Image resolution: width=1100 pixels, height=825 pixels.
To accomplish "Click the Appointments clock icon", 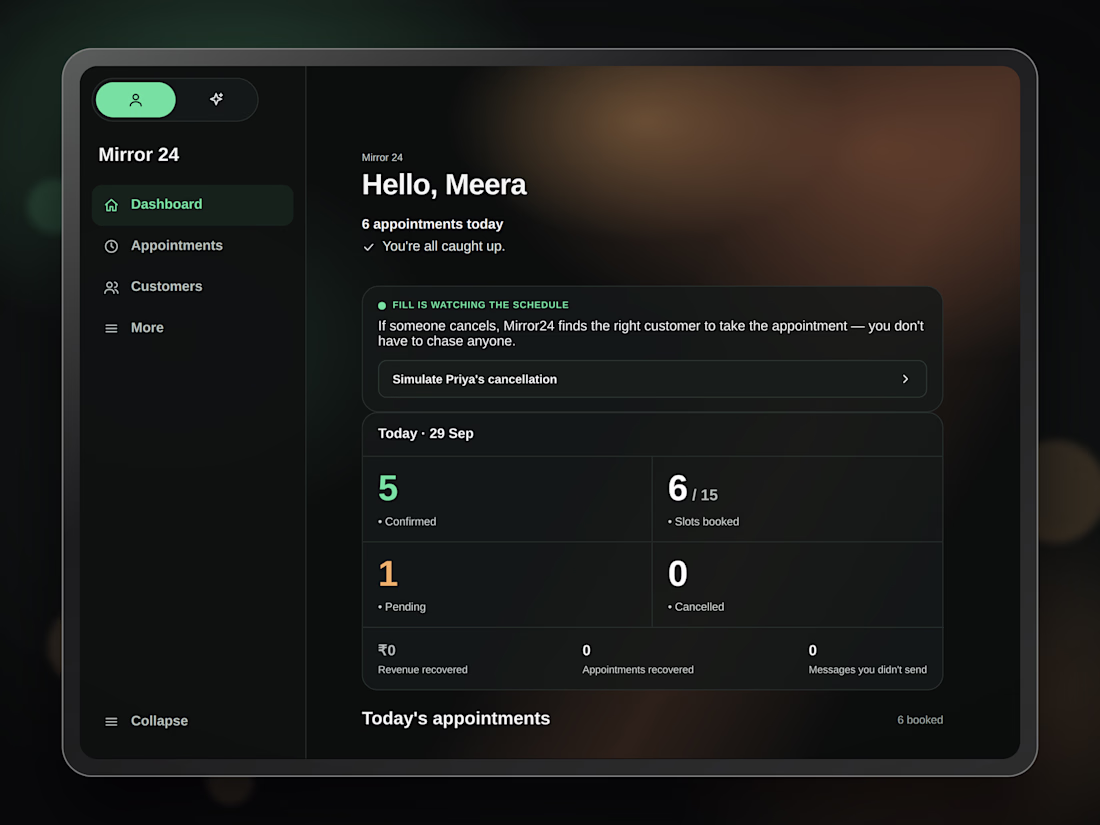I will (x=112, y=246).
